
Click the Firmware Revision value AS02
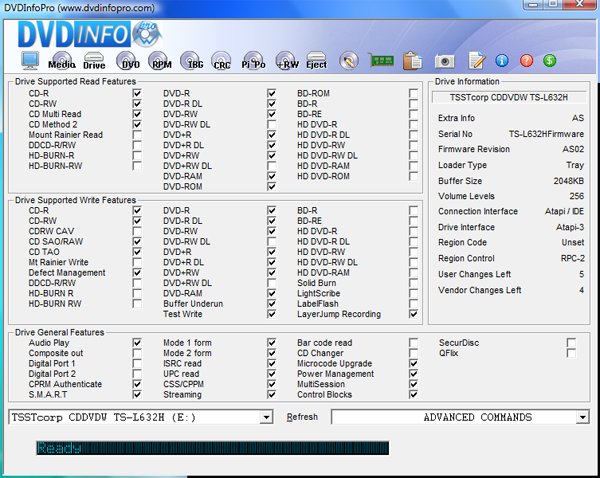[573, 149]
